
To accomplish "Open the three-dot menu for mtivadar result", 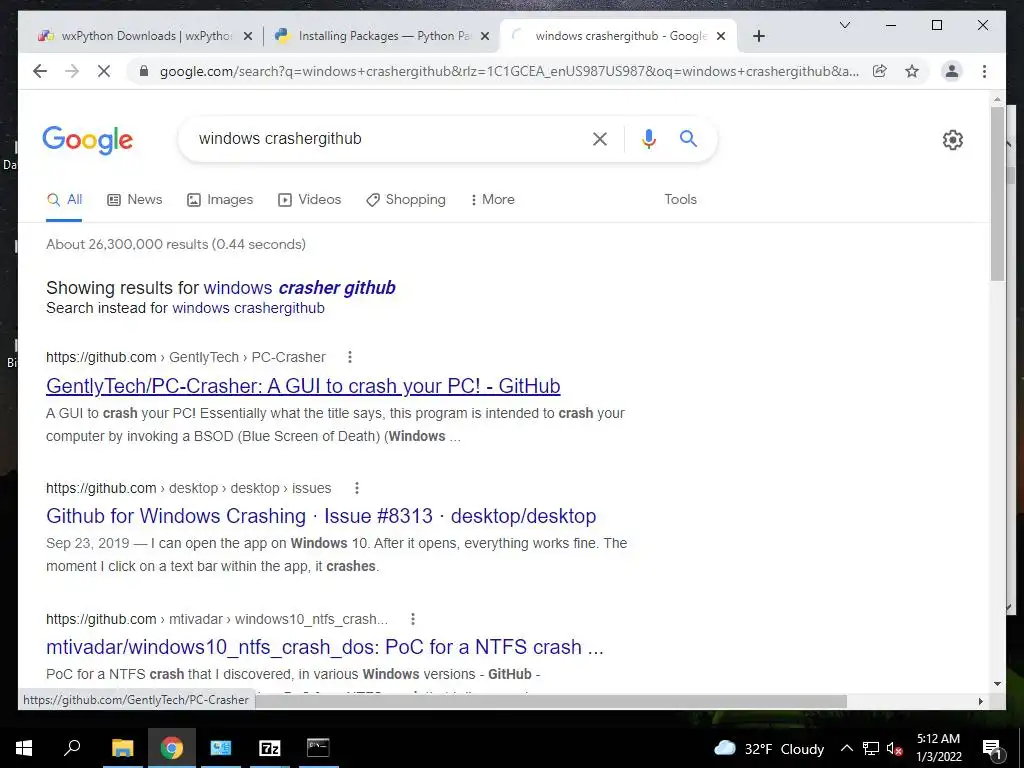I will pyautogui.click(x=413, y=618).
